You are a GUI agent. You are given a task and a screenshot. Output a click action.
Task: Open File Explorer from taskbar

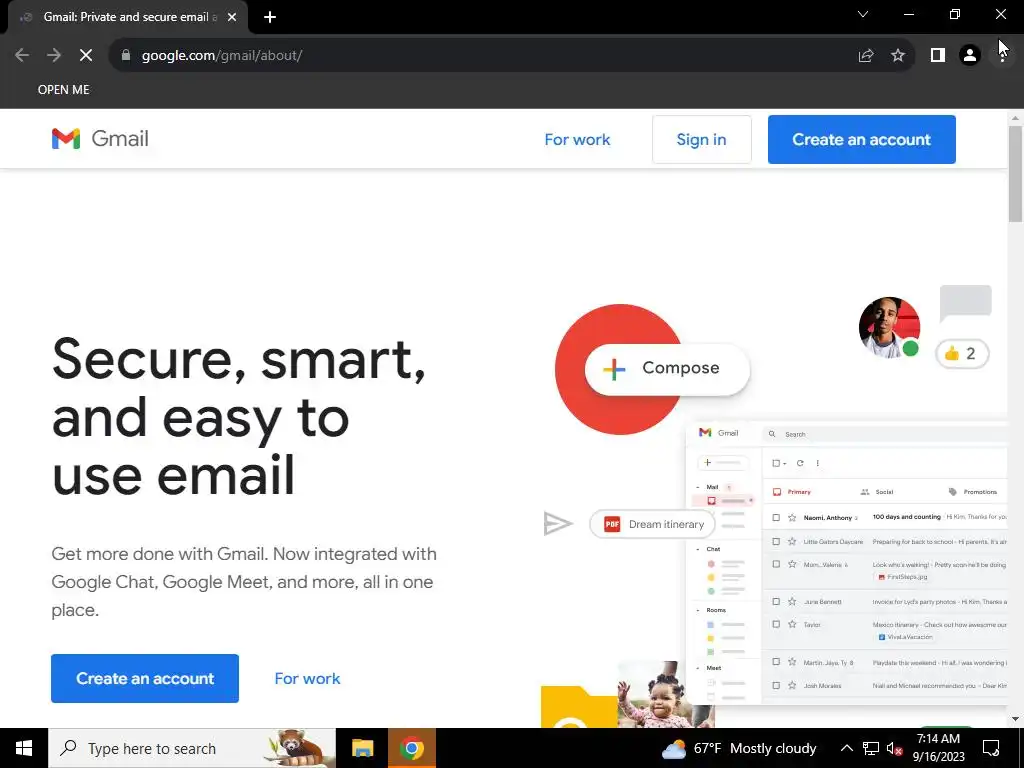pyautogui.click(x=362, y=748)
